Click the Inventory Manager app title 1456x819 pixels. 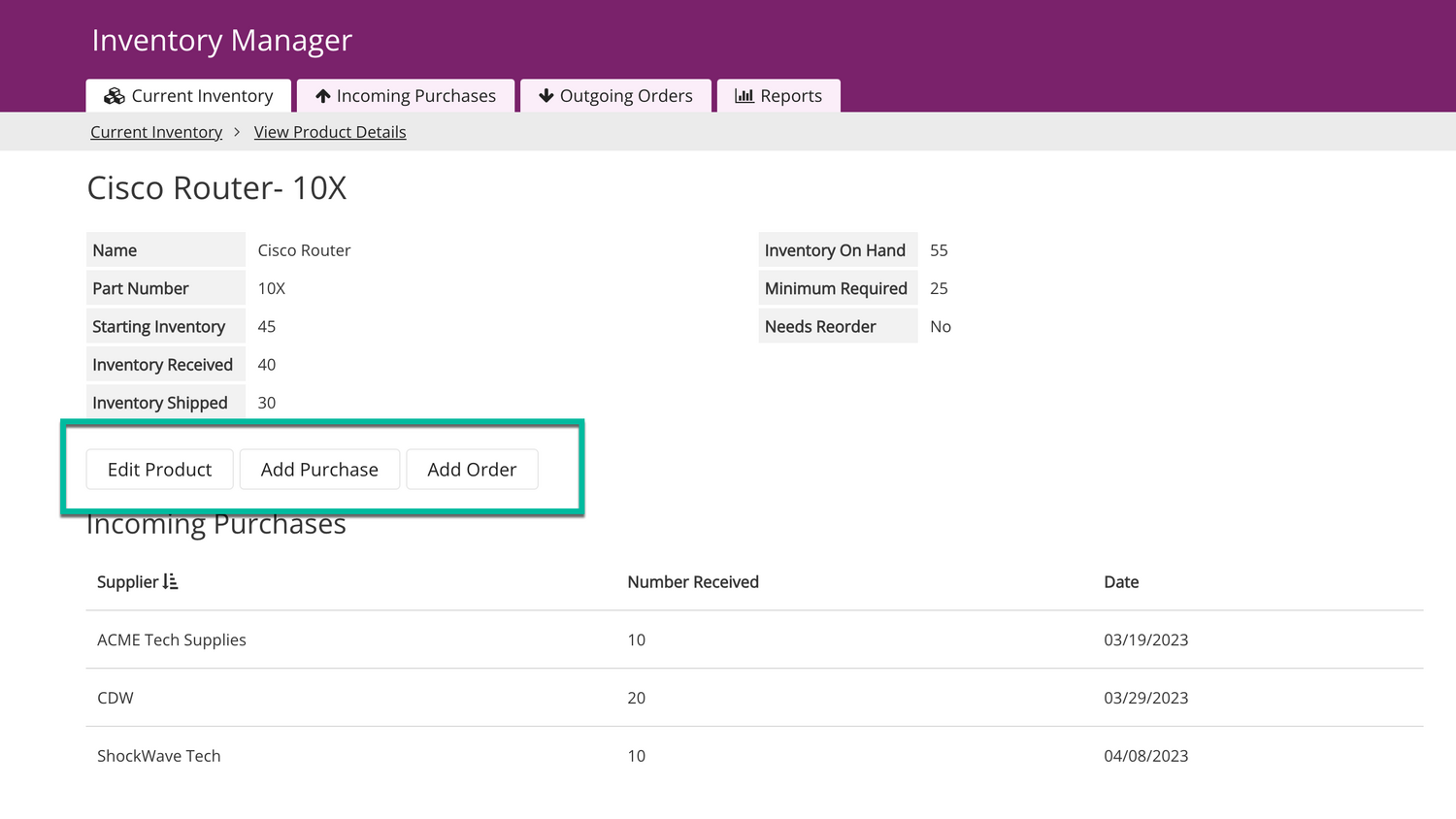221,41
